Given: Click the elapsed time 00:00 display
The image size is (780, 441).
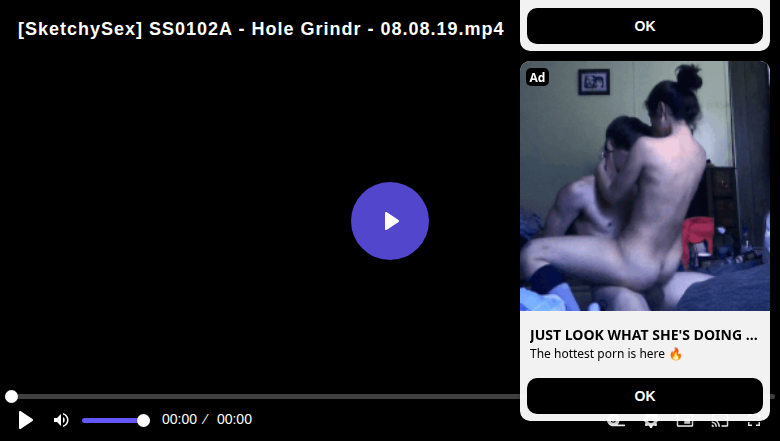Looking at the screenshot, I should 179,420.
